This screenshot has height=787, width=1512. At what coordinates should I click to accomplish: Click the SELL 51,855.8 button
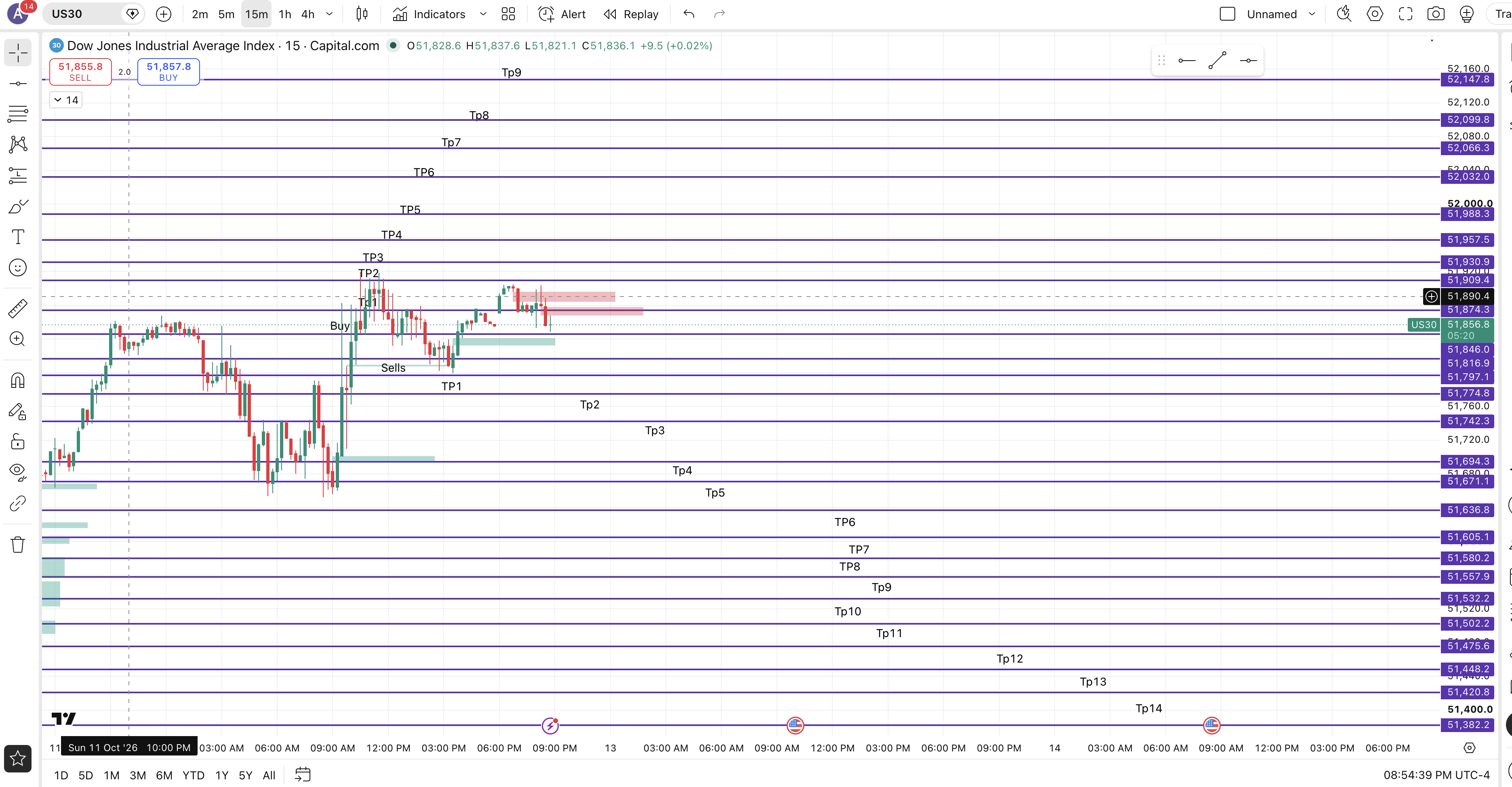[80, 72]
